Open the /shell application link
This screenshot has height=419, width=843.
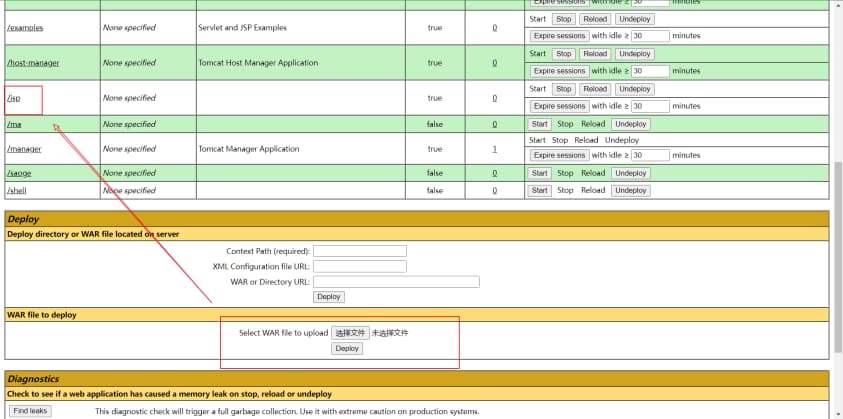click(17, 190)
